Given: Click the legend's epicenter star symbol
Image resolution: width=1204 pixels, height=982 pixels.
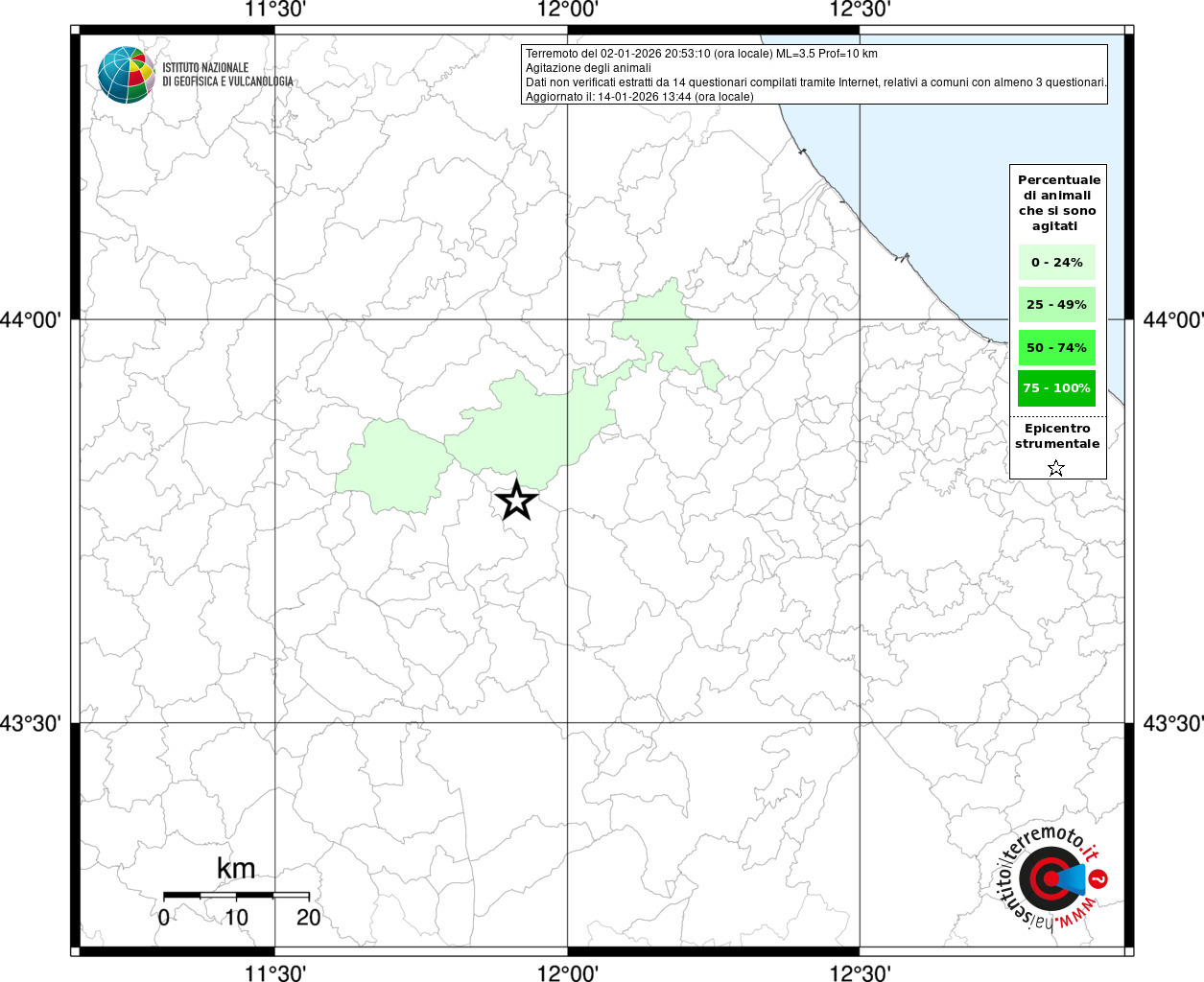Looking at the screenshot, I should tap(1056, 468).
